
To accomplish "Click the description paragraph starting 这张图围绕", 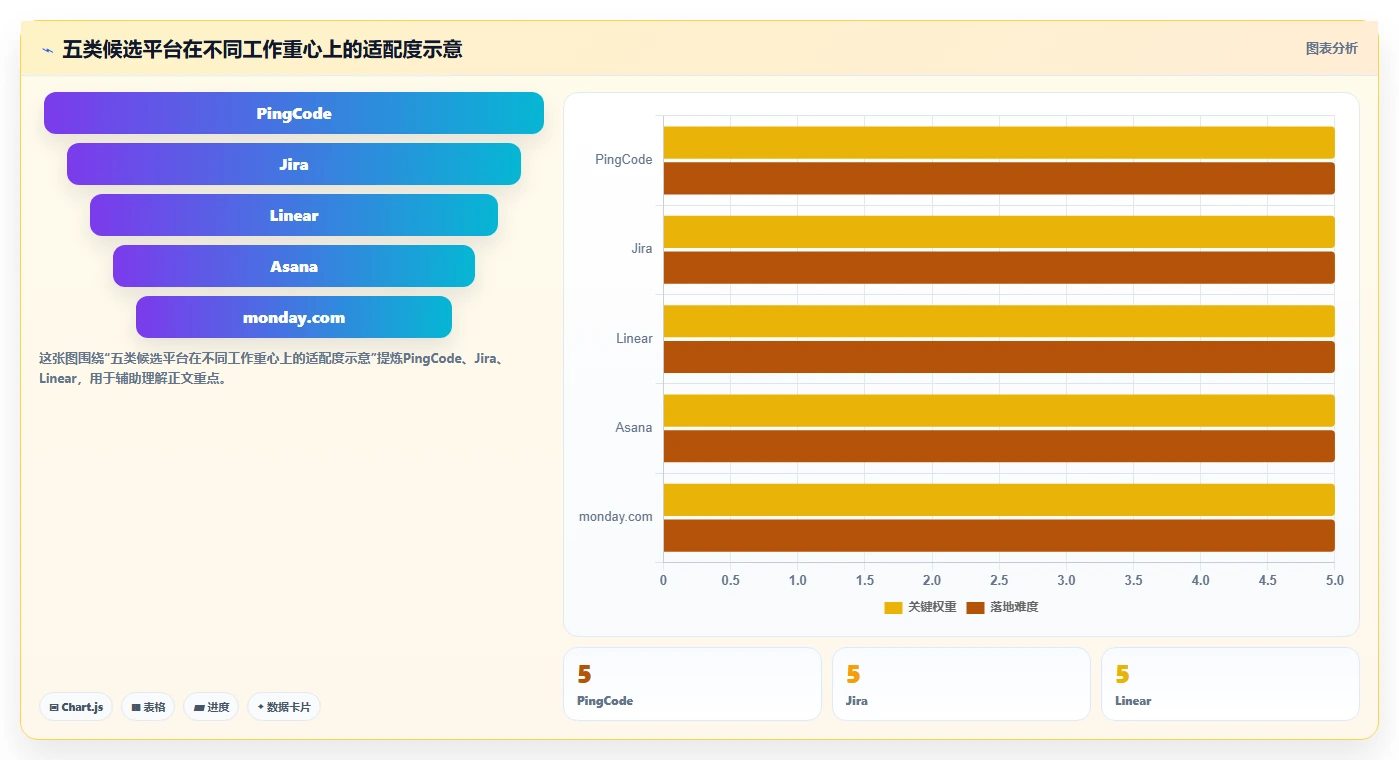I will tap(271, 368).
